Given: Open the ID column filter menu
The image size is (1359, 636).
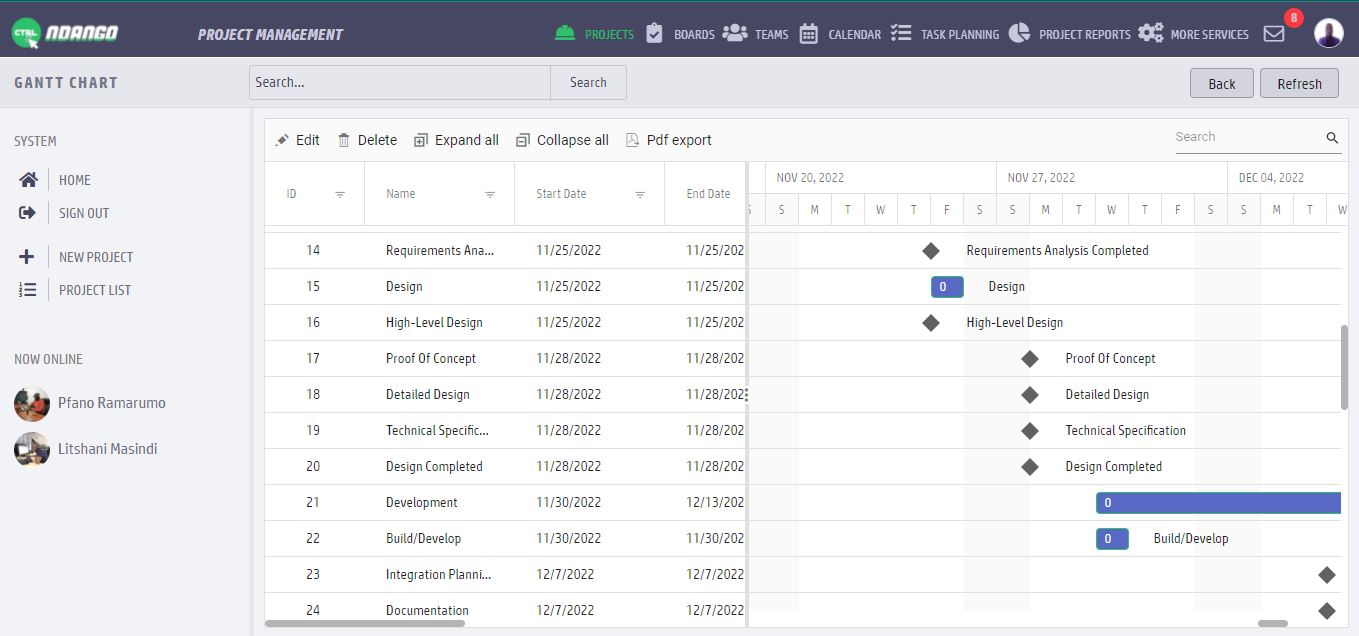Looking at the screenshot, I should pyautogui.click(x=340, y=195).
